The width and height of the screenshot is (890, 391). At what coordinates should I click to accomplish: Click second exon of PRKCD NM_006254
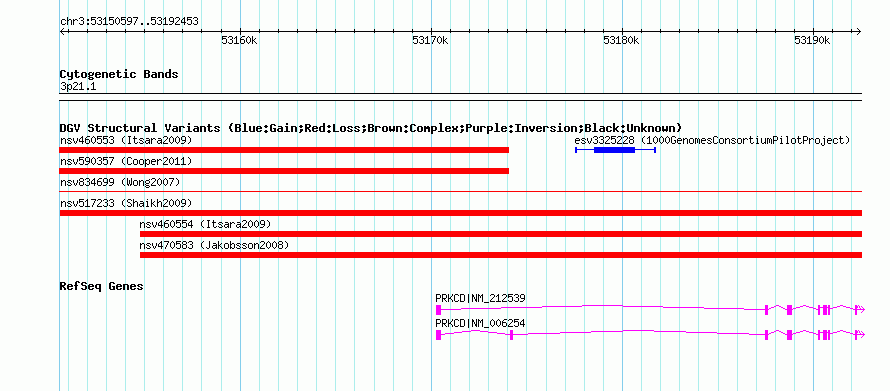[x=511, y=335]
